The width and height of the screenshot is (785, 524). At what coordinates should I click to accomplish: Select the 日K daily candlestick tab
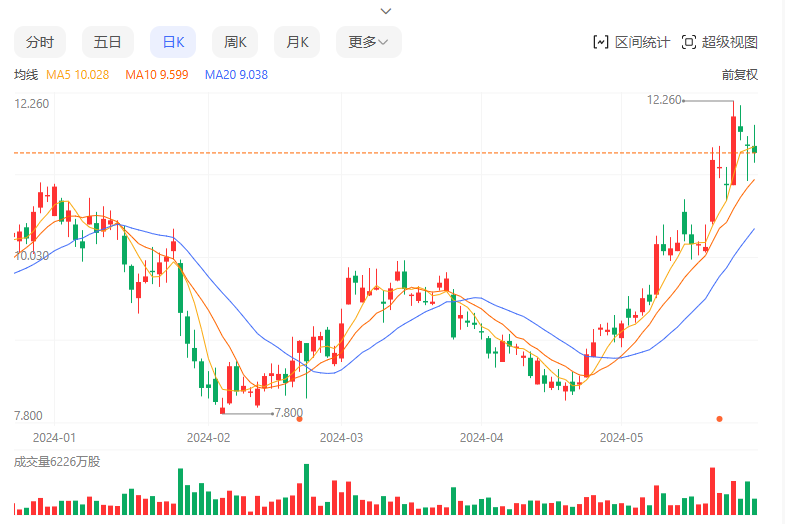(x=173, y=42)
